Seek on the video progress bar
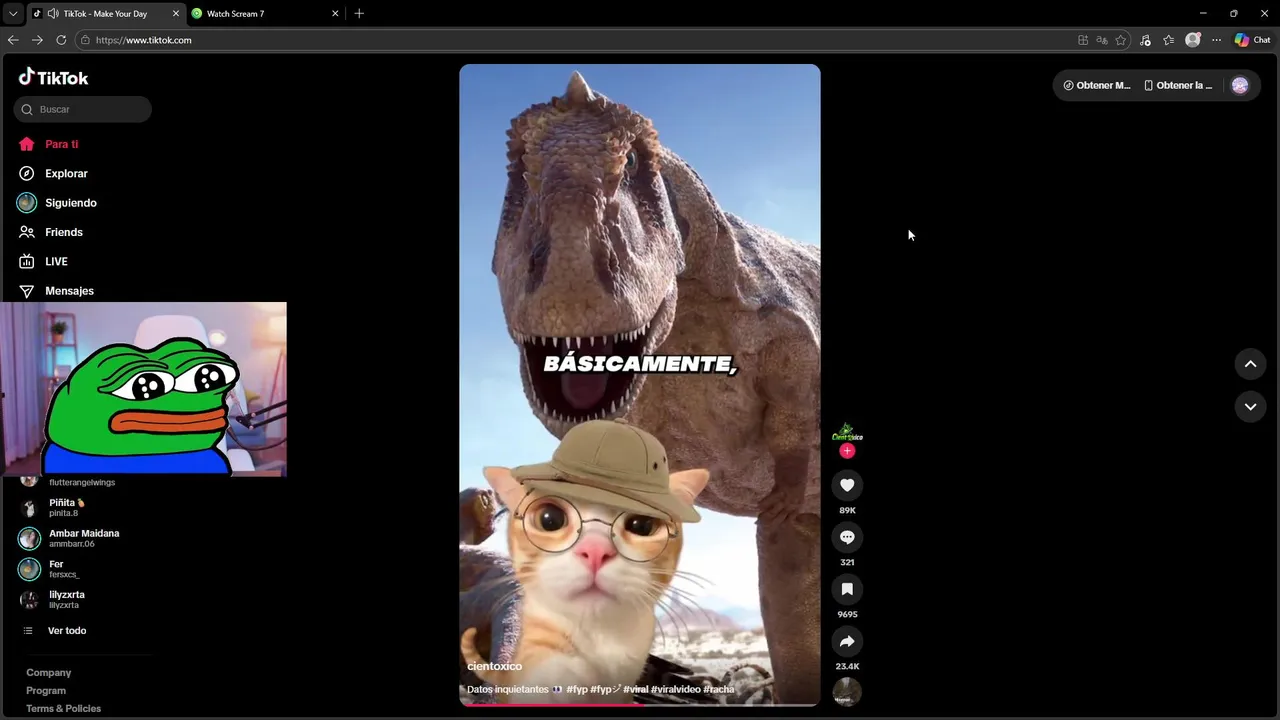 640,704
